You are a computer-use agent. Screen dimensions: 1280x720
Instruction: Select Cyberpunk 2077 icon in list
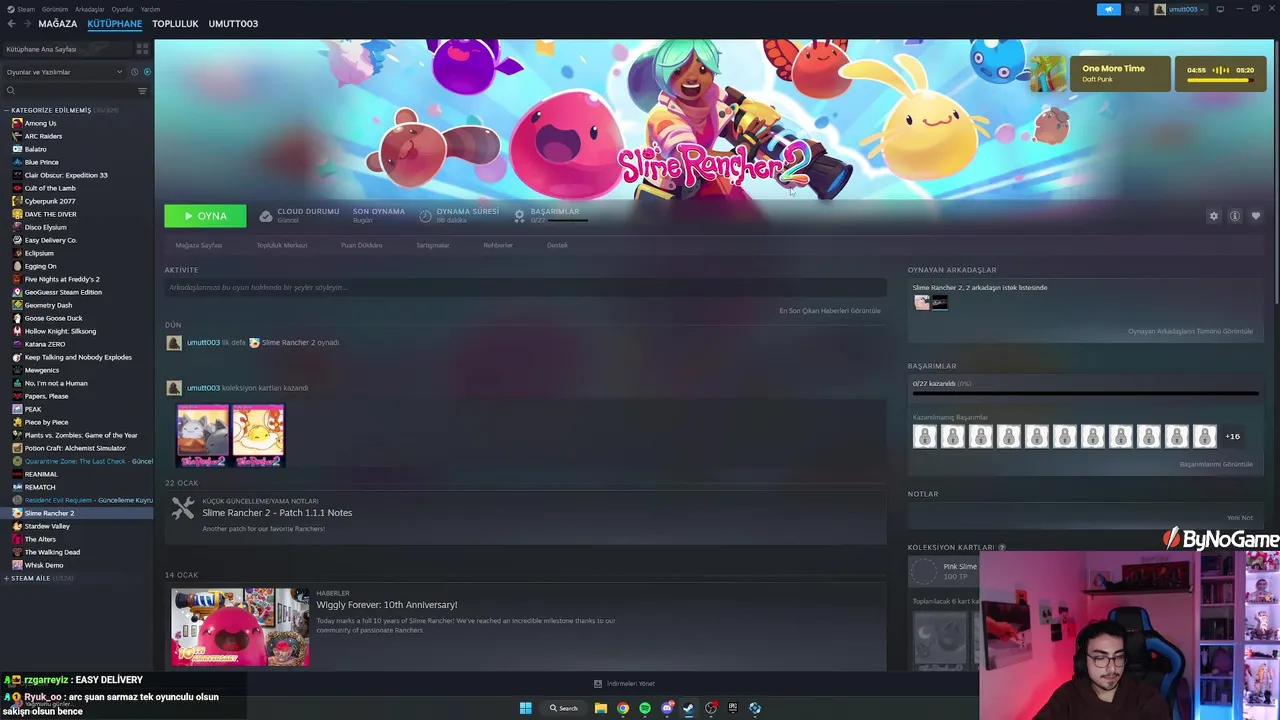coord(17,201)
